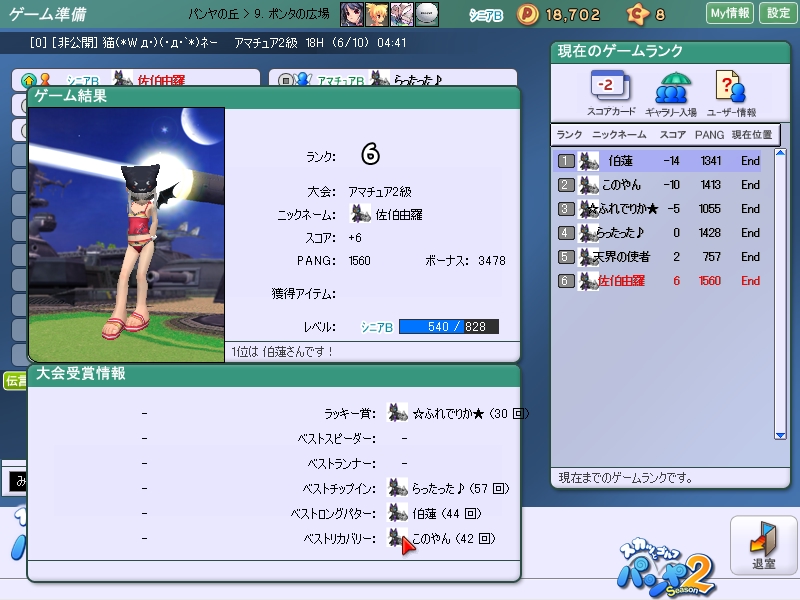This screenshot has width=800, height=600.
Task: Click ベストチップイン winner らったった♪ (57 回)
Action: coord(460,489)
